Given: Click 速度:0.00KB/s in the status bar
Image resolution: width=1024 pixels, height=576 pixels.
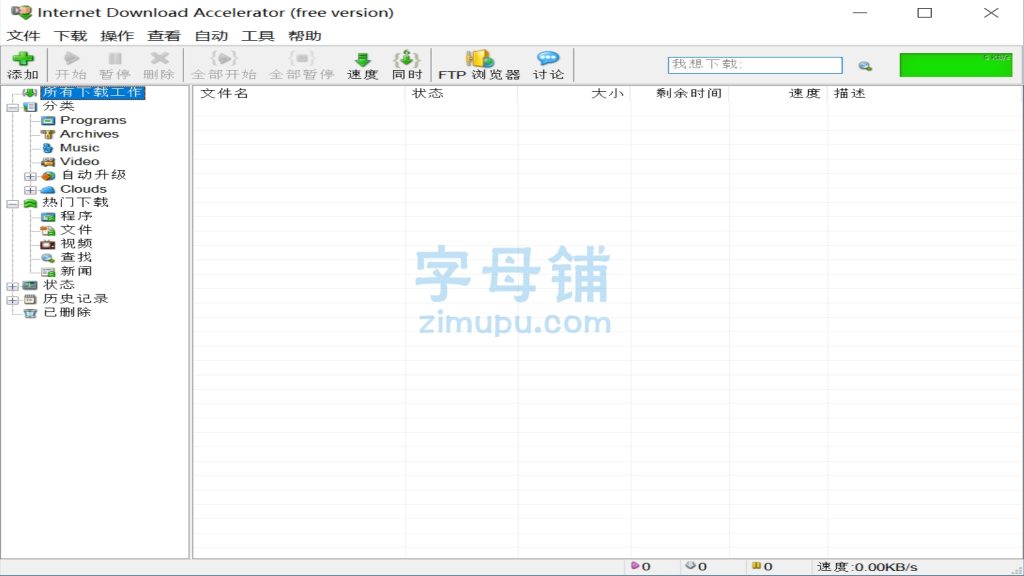Looking at the screenshot, I should [867, 567].
